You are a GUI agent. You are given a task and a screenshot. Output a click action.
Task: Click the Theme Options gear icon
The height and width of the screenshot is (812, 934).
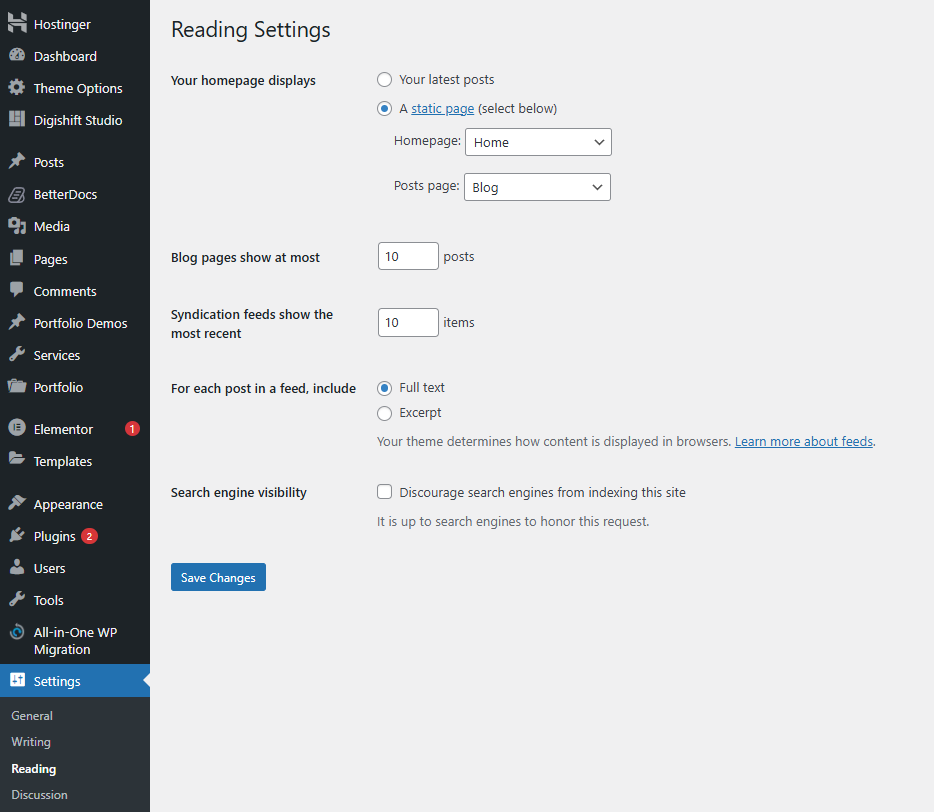(17, 88)
